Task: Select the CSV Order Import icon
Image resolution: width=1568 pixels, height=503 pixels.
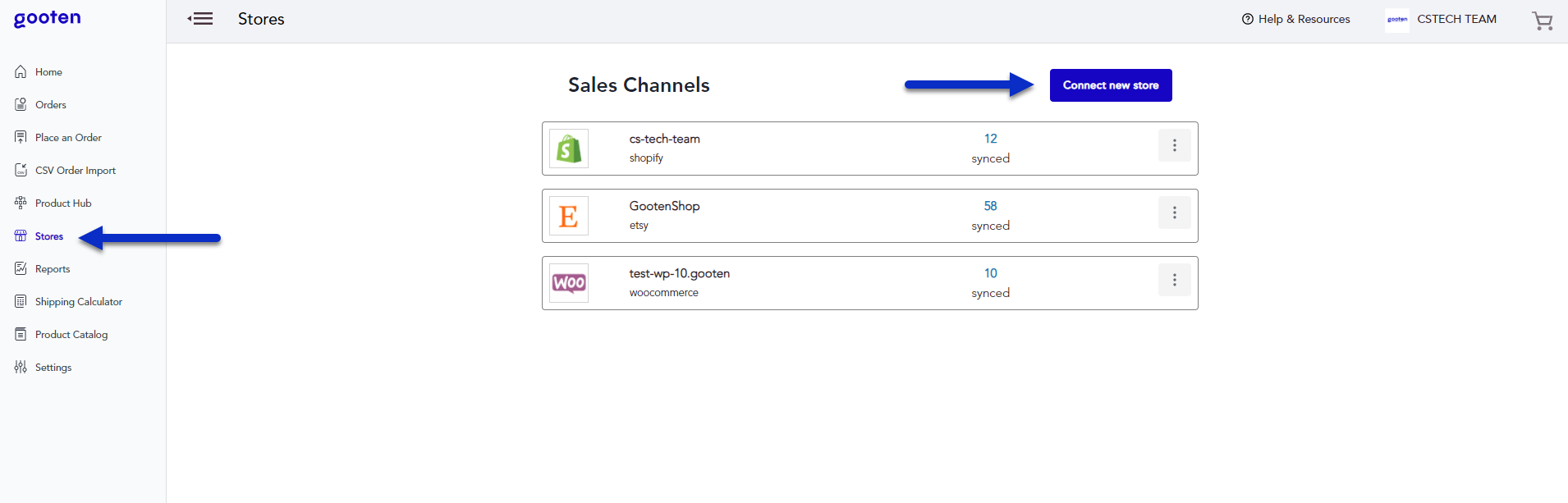Action: coord(20,170)
